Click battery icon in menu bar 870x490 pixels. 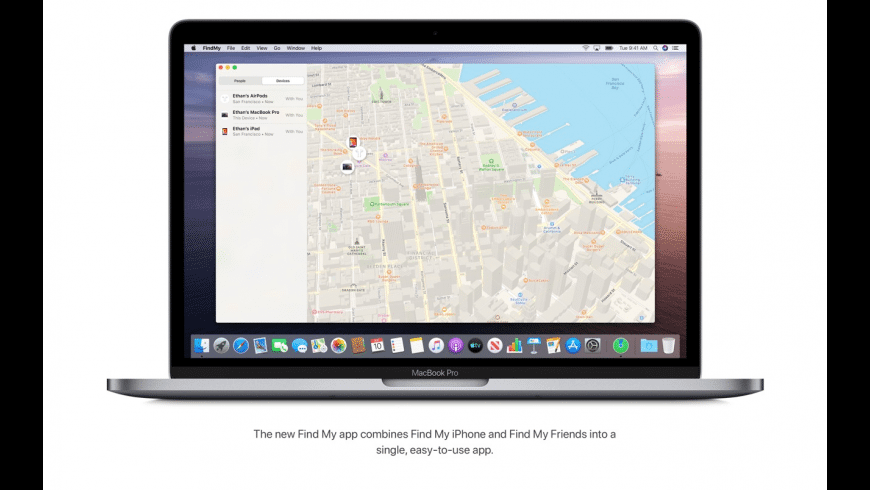(x=609, y=48)
